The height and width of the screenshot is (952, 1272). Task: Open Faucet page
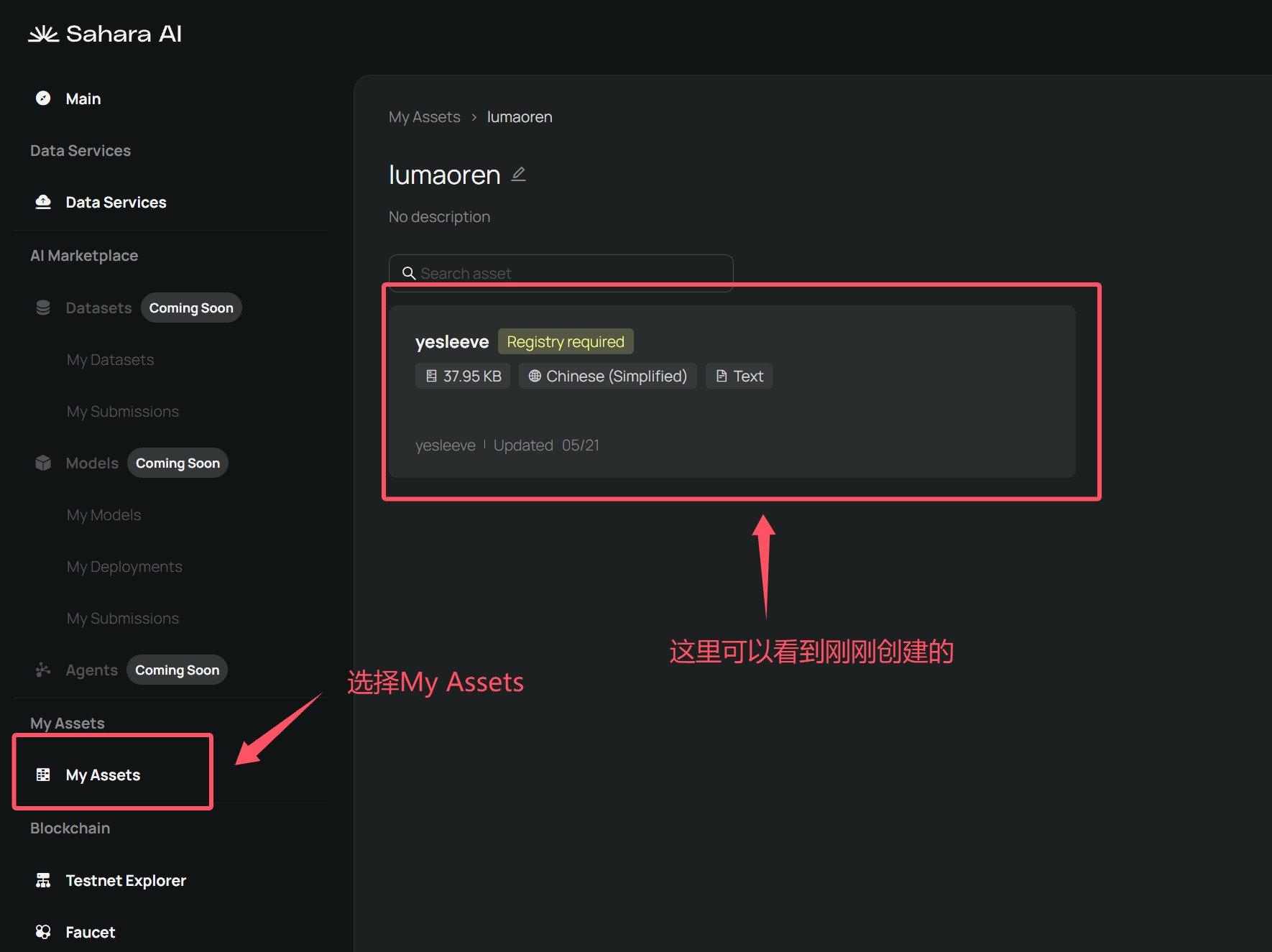(x=90, y=932)
